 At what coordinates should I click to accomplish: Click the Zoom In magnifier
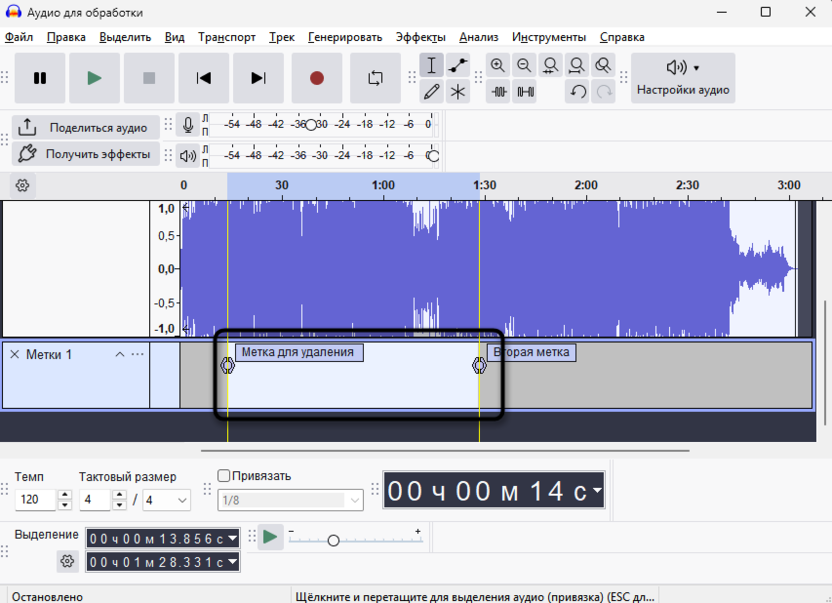coord(498,66)
